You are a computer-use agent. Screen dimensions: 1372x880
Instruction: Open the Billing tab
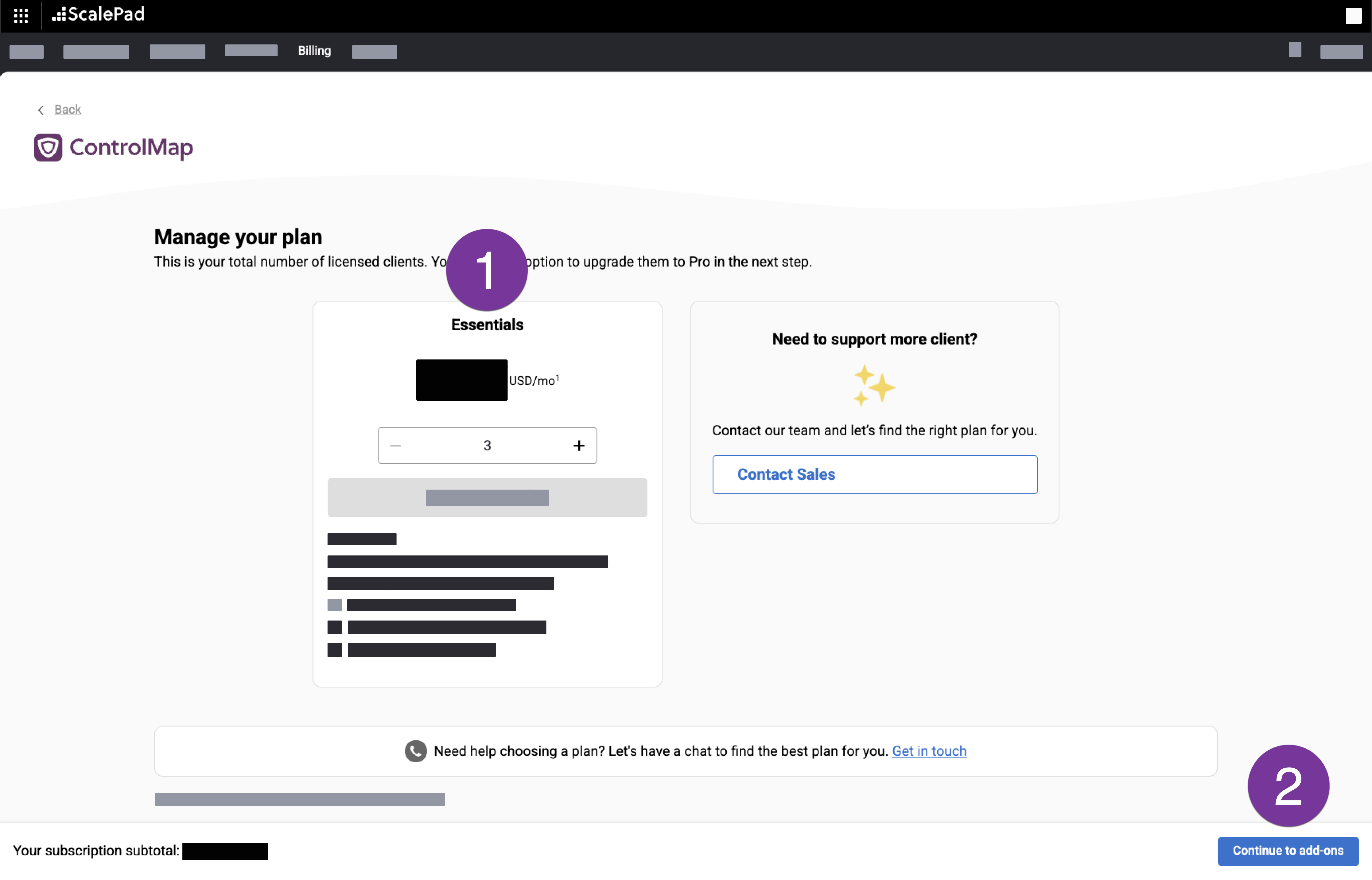(x=314, y=50)
